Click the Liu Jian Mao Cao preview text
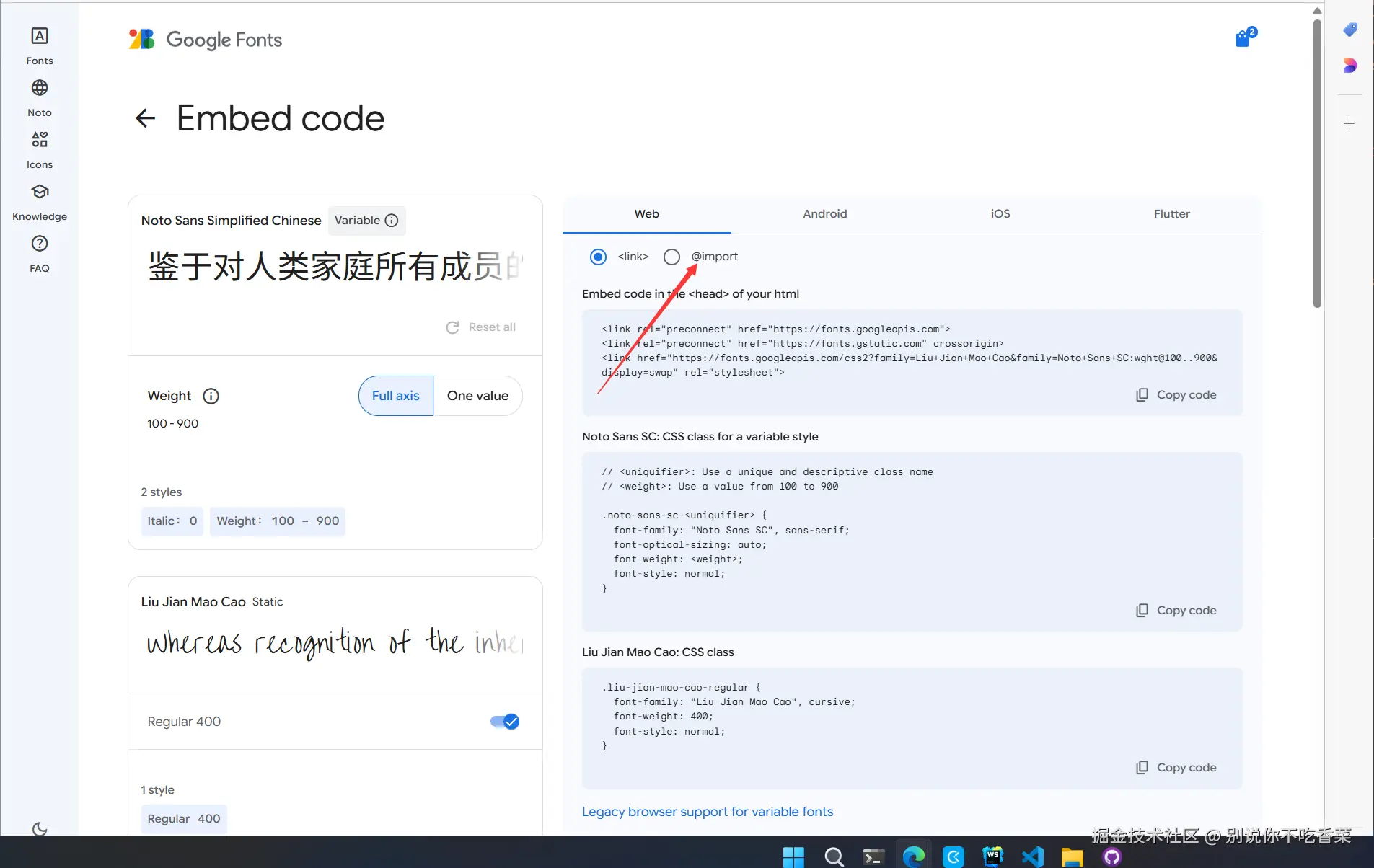Image resolution: width=1374 pixels, height=868 pixels. (x=335, y=642)
